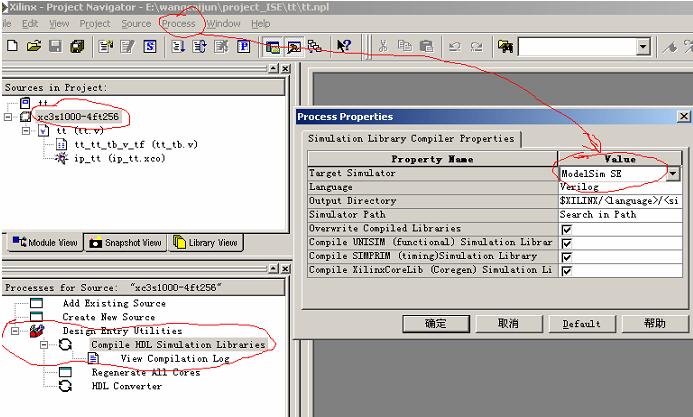Open the Process menu
Viewport: 693px width, 417px height.
pyautogui.click(x=178, y=23)
